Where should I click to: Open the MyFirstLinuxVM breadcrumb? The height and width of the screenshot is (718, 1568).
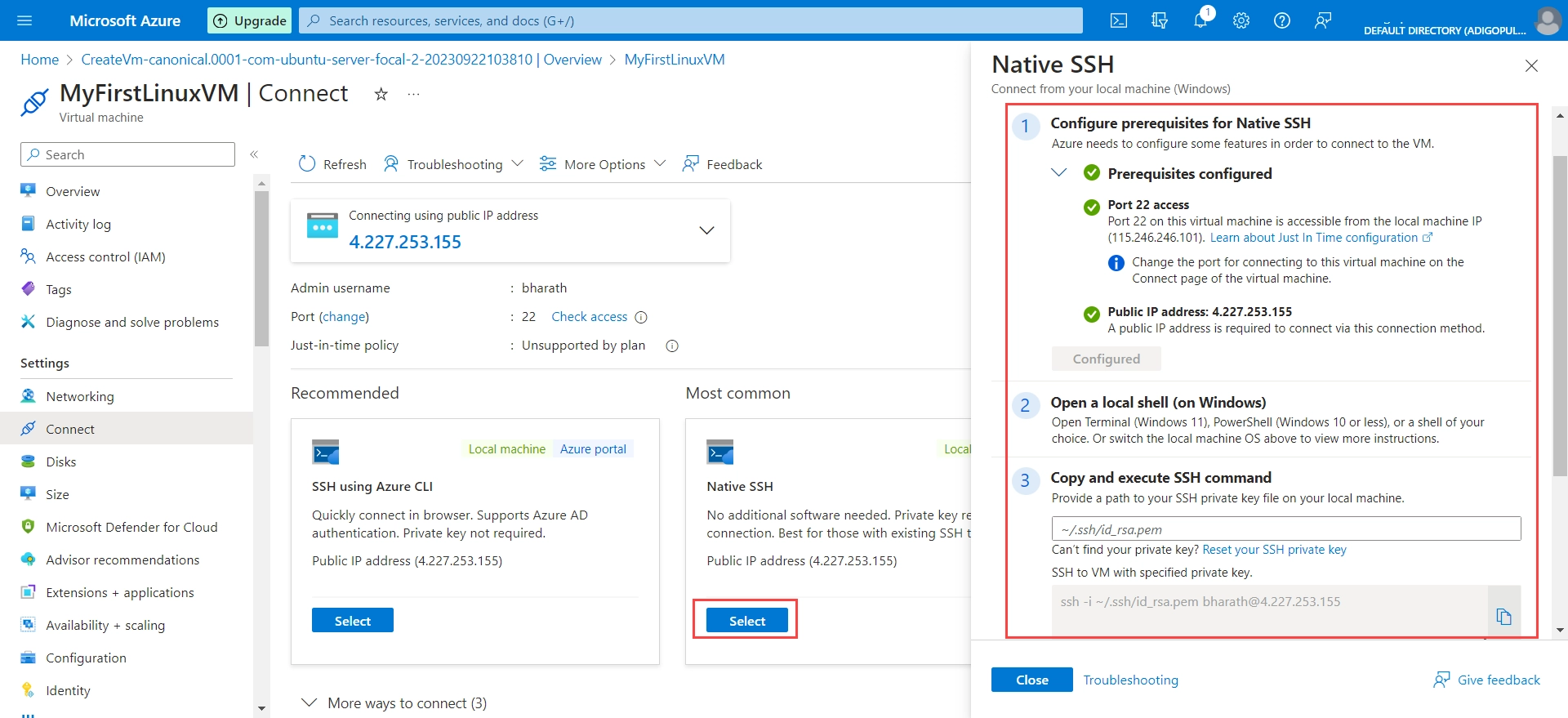point(675,60)
